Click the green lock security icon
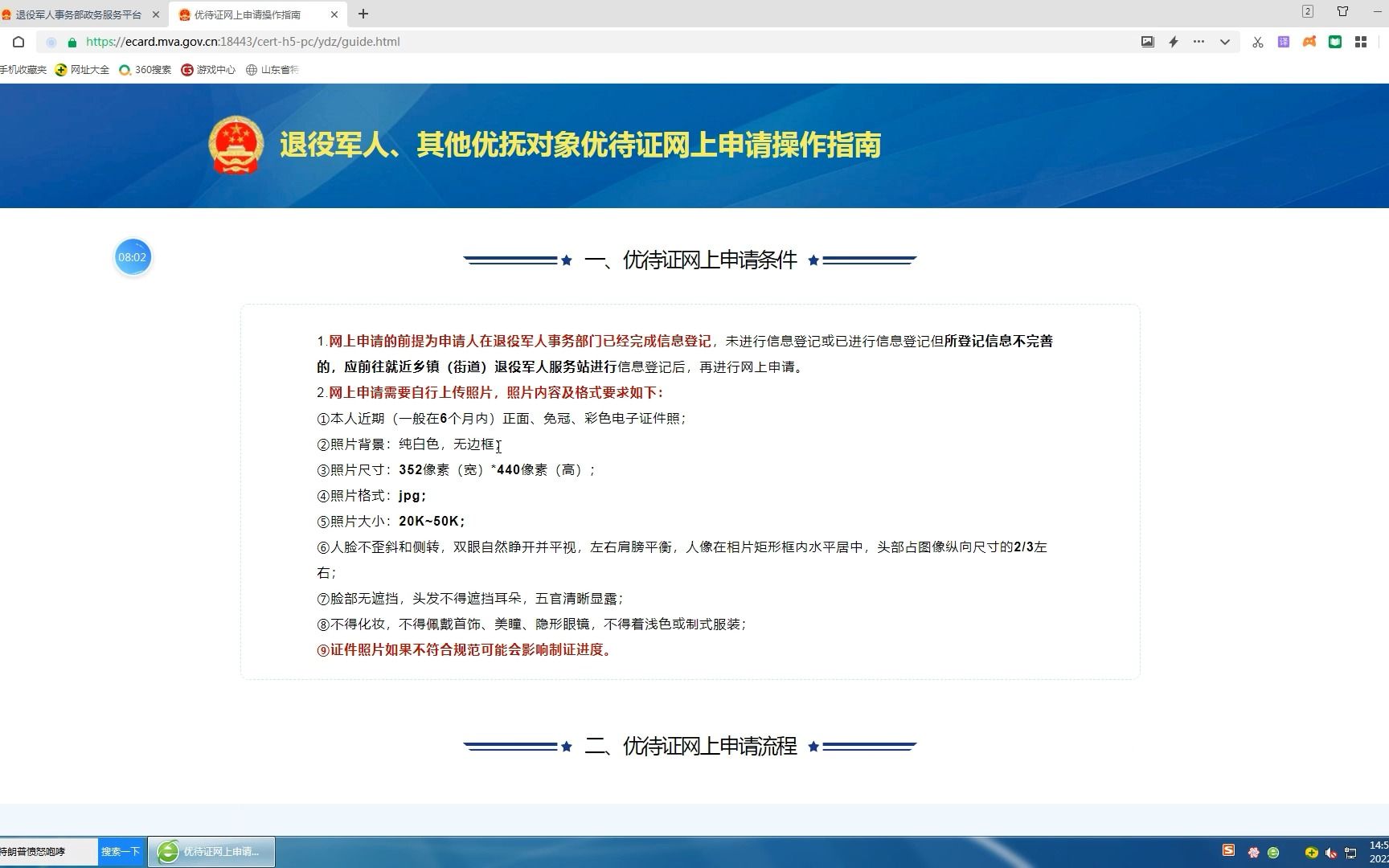Image resolution: width=1389 pixels, height=868 pixels. tap(72, 43)
